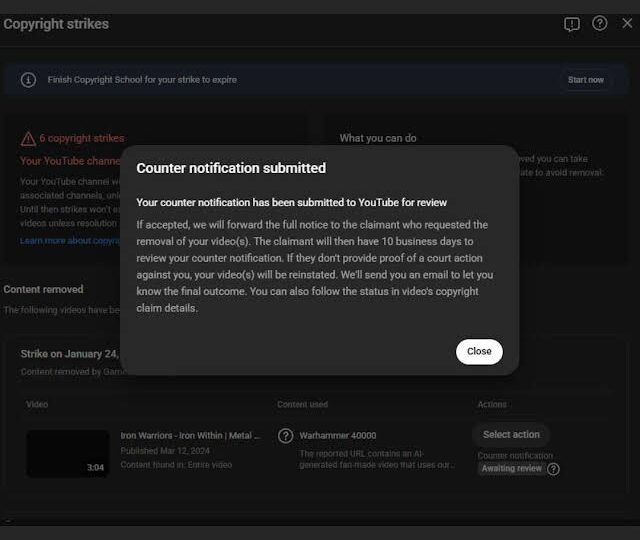Image resolution: width=640 pixels, height=540 pixels.
Task: Close the Copyright strikes panel with X
Action: pos(627,23)
